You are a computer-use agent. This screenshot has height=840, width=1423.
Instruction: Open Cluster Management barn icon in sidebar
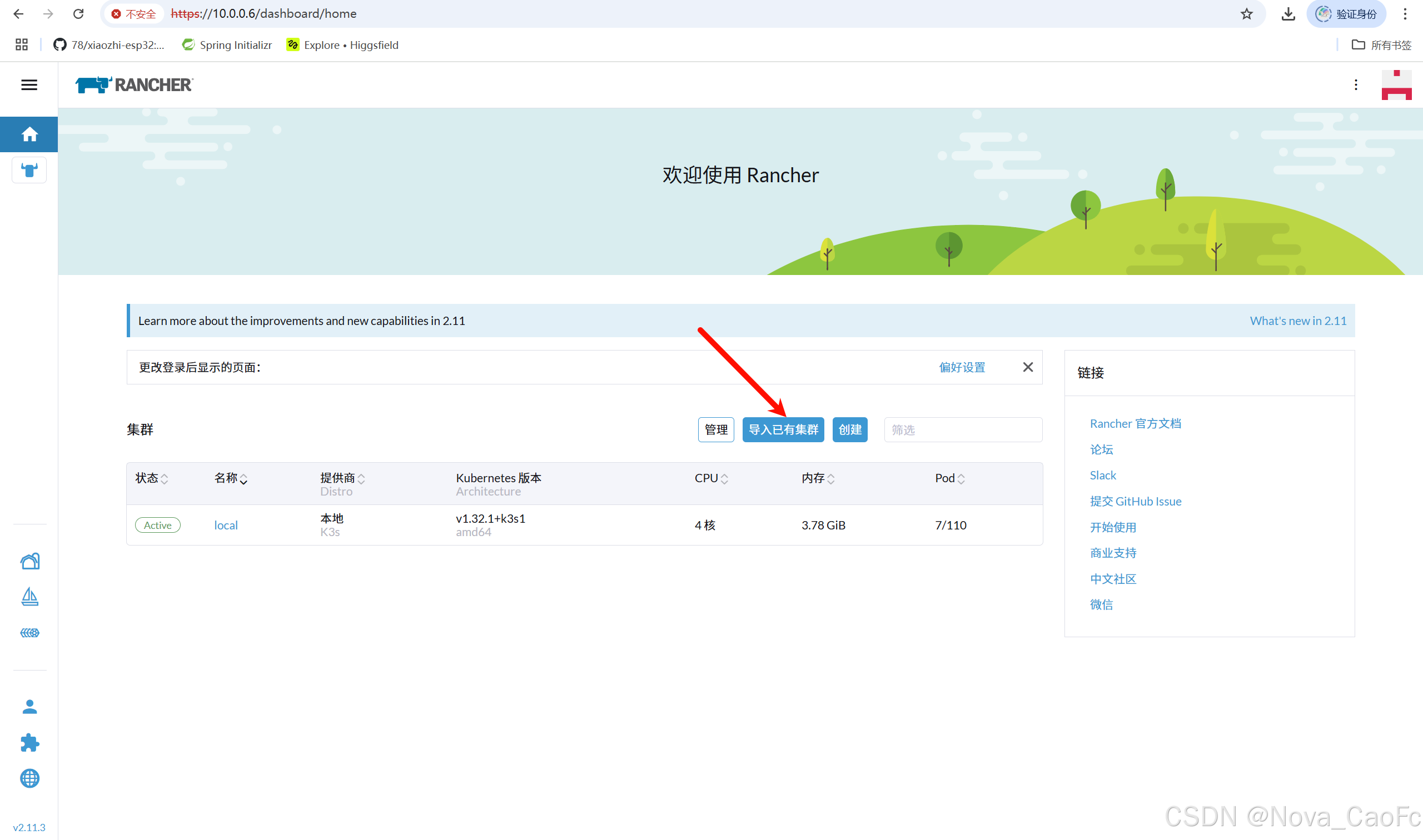(29, 561)
